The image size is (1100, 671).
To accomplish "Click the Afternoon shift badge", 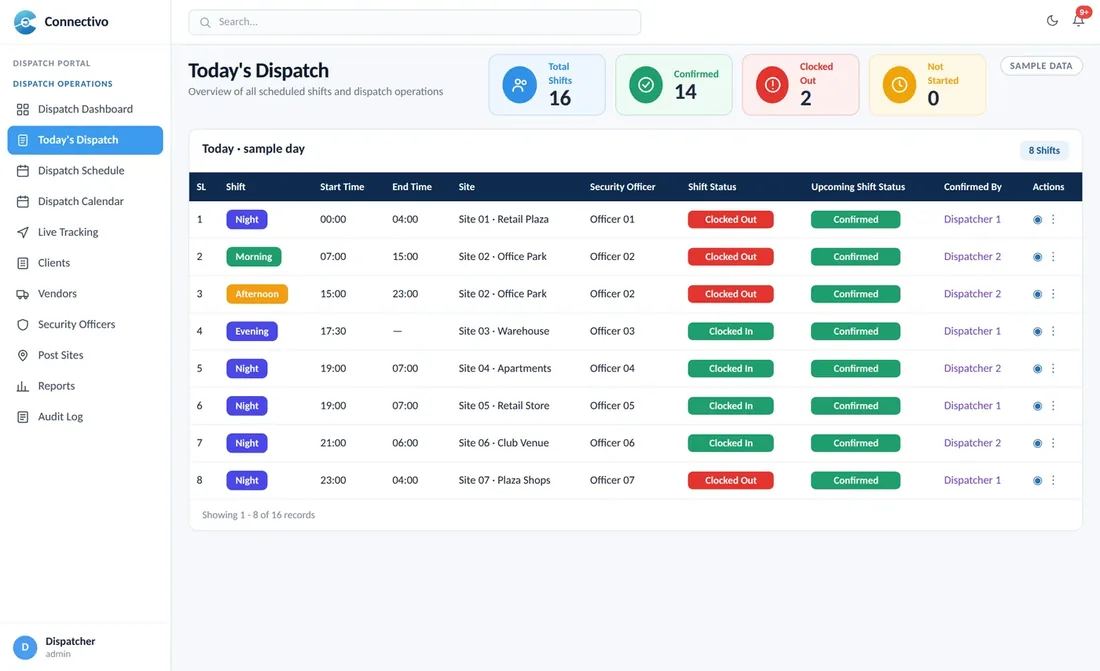I will [257, 294].
